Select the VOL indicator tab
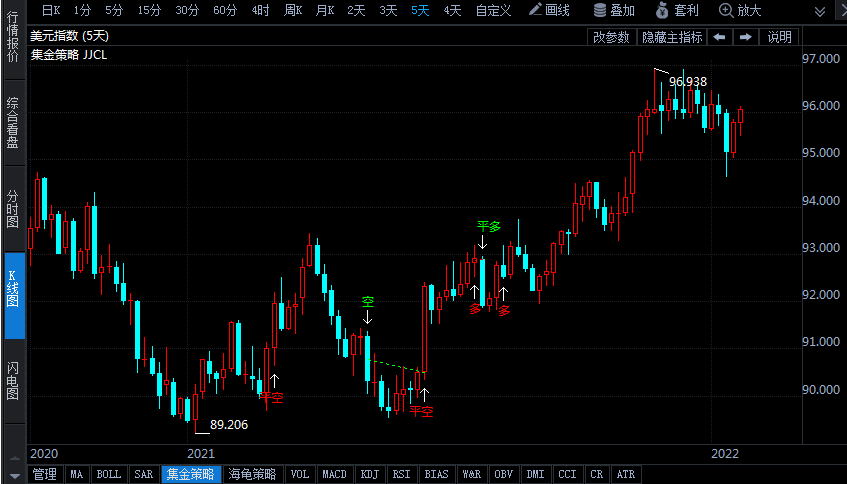This screenshot has width=847, height=484. click(300, 474)
